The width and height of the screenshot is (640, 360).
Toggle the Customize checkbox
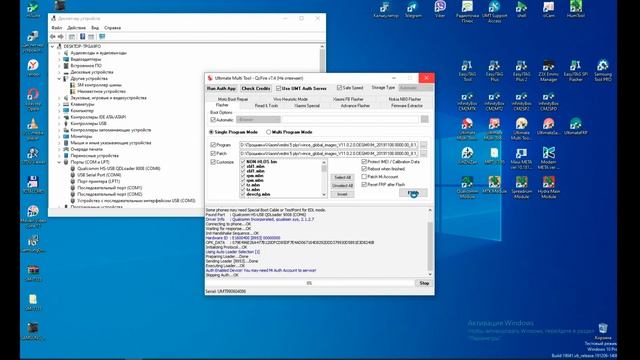(213, 162)
